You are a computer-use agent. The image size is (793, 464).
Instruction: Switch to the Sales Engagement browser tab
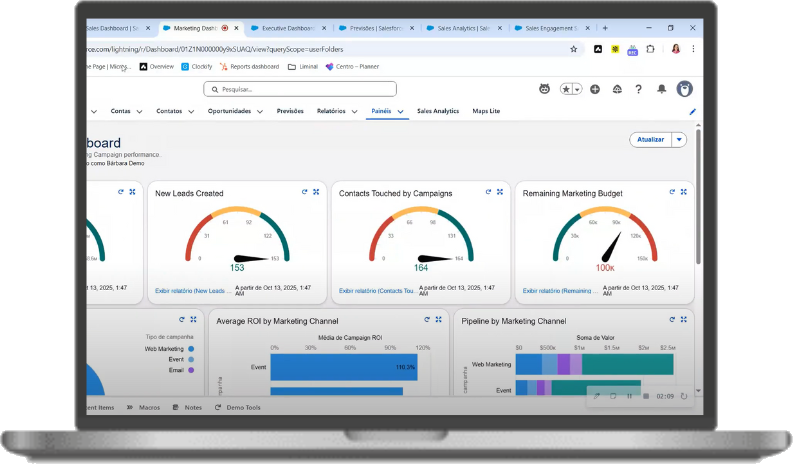pyautogui.click(x=551, y=28)
